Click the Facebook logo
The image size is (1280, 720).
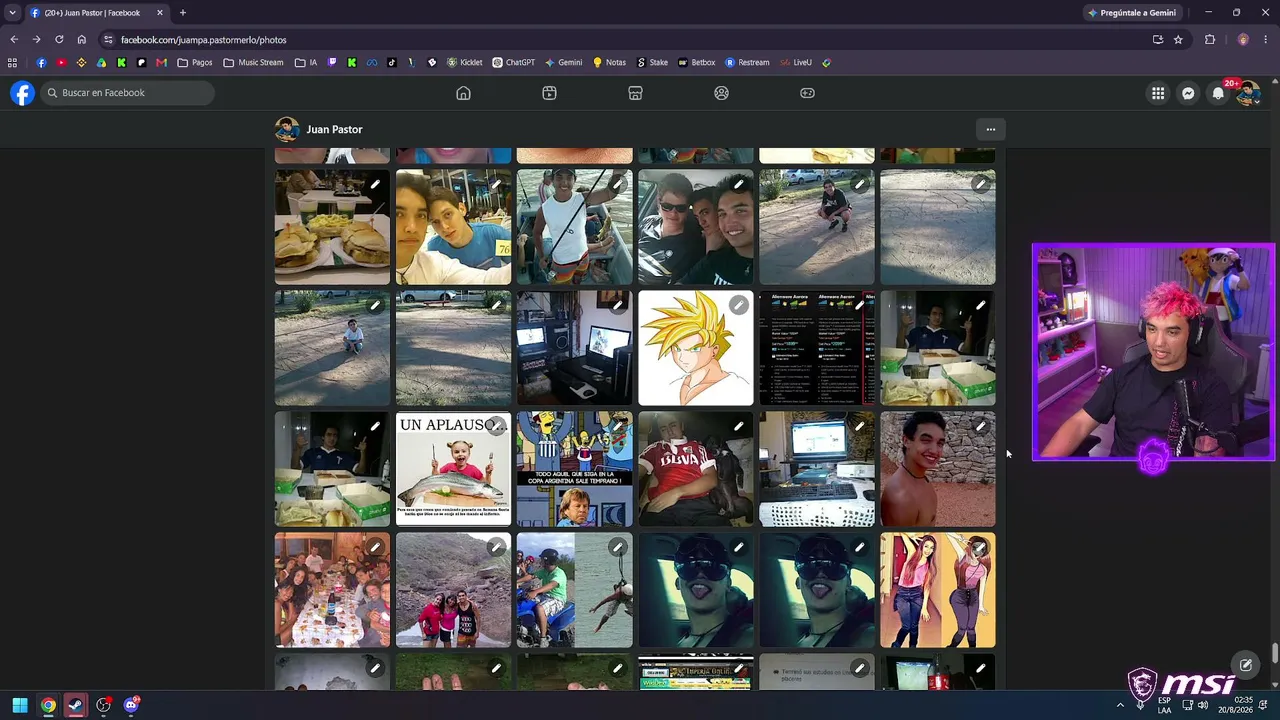pos(22,93)
